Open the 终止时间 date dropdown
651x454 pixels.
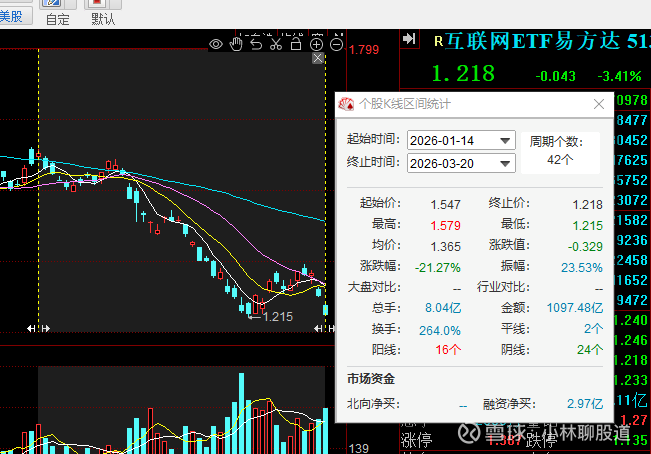(x=505, y=164)
